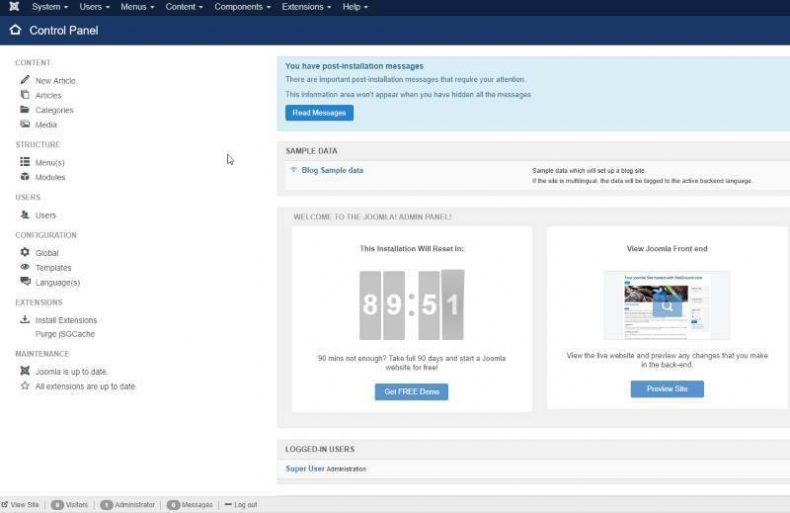The width and height of the screenshot is (790, 513).
Task: Click the Modules cube icon
Action: (x=25, y=177)
